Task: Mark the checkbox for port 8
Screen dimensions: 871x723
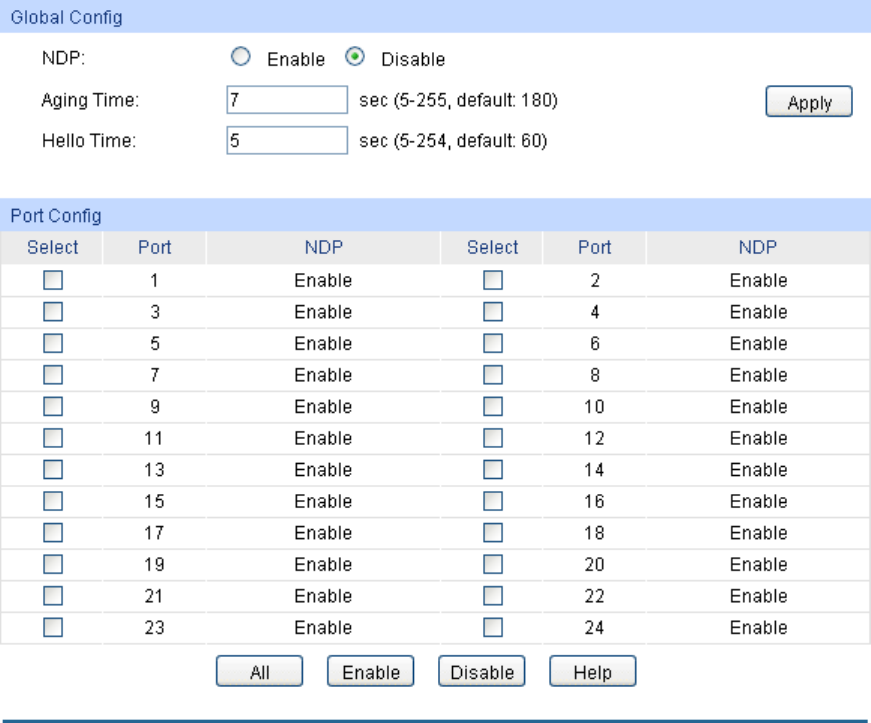Action: point(492,375)
